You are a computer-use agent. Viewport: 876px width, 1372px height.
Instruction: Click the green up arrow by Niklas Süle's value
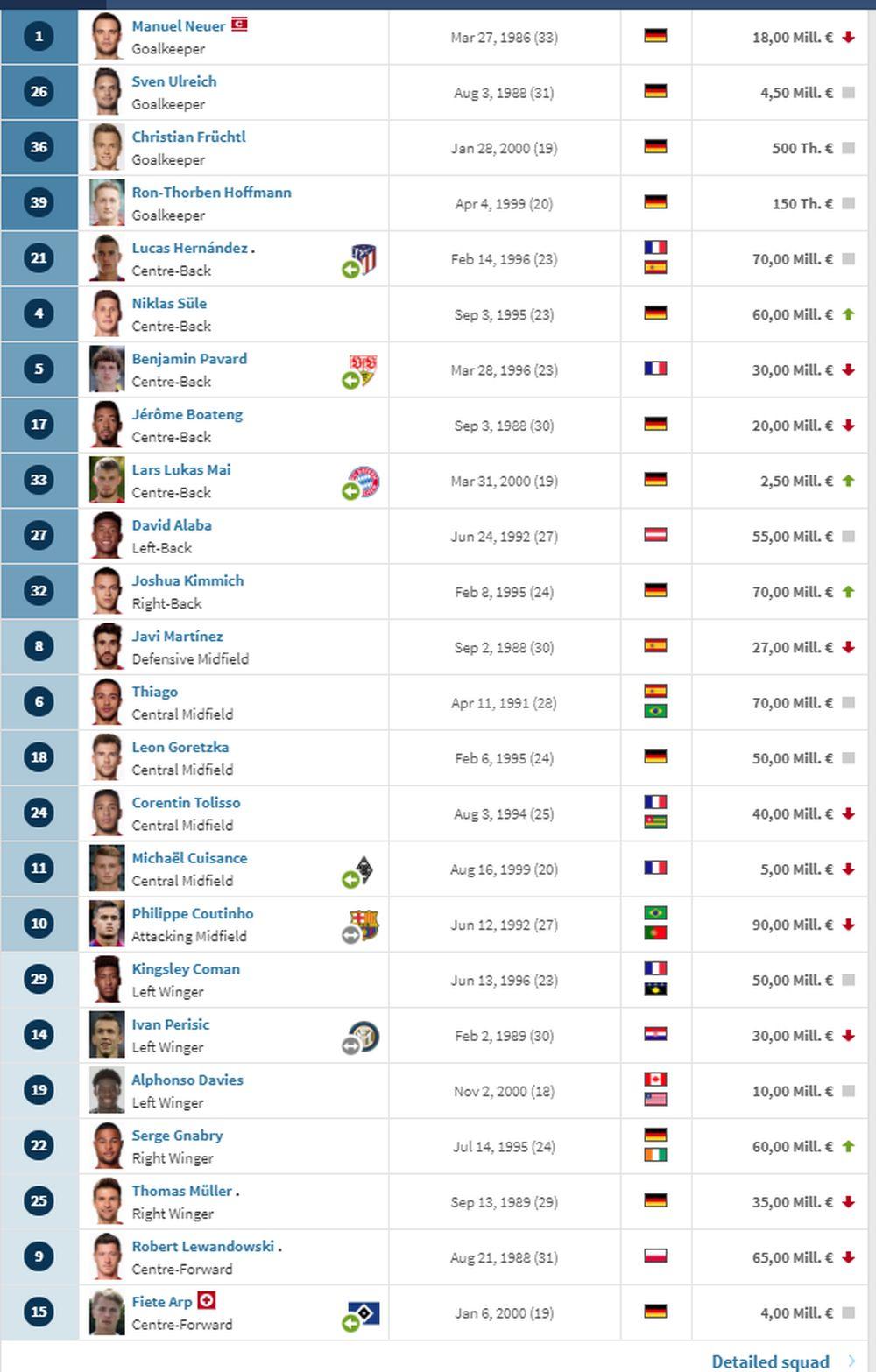point(848,314)
